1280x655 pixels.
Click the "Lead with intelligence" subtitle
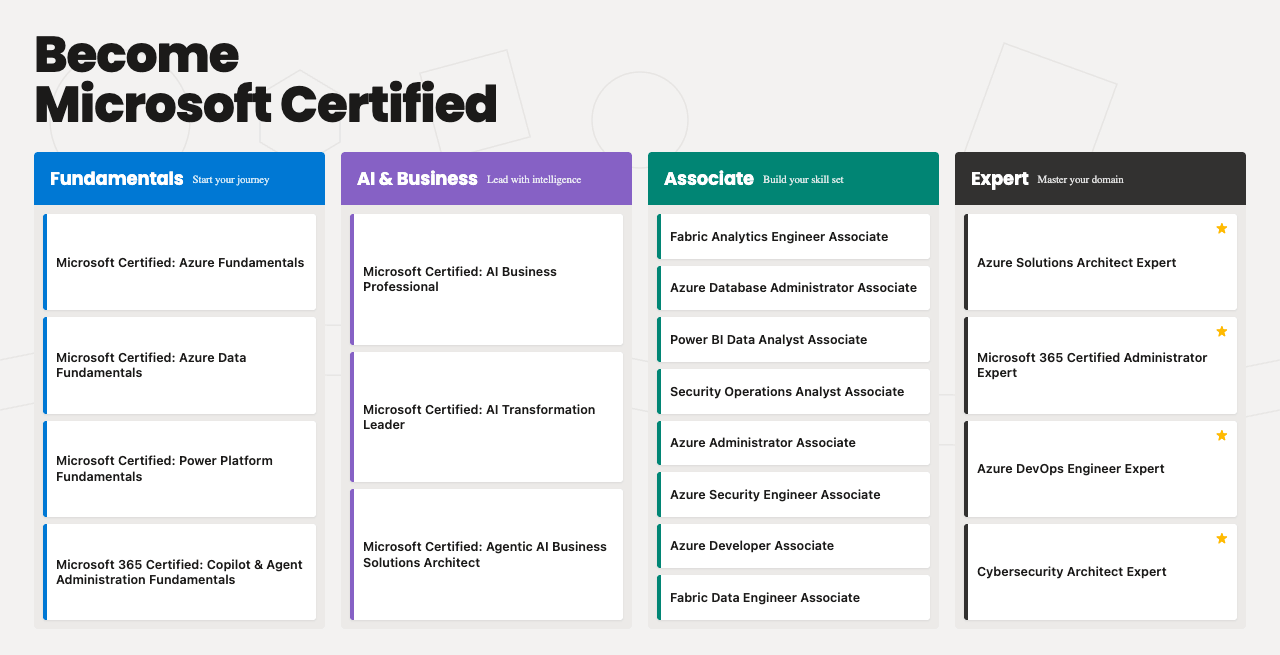tap(534, 180)
